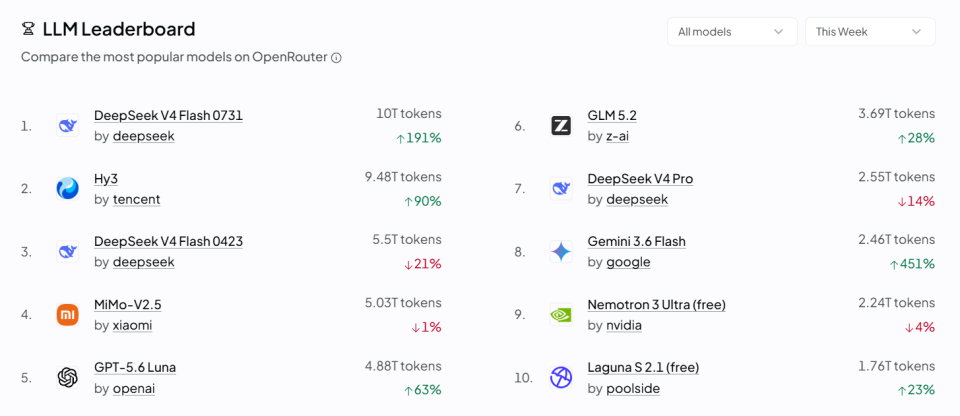The width and height of the screenshot is (960, 416).
Task: Visit the poolside provider link
Action: pyautogui.click(x=633, y=388)
